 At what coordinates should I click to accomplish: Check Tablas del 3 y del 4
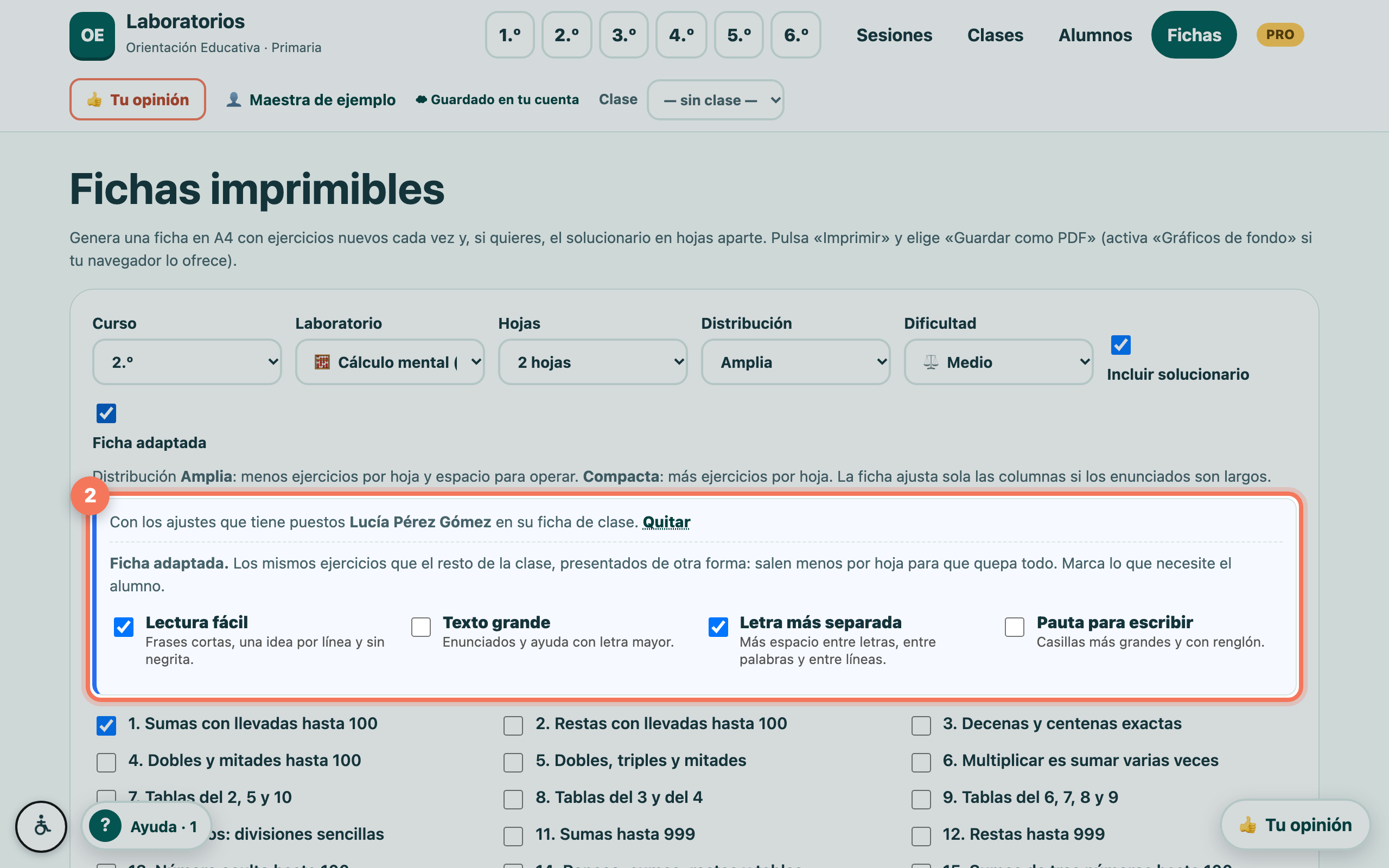tap(513, 799)
